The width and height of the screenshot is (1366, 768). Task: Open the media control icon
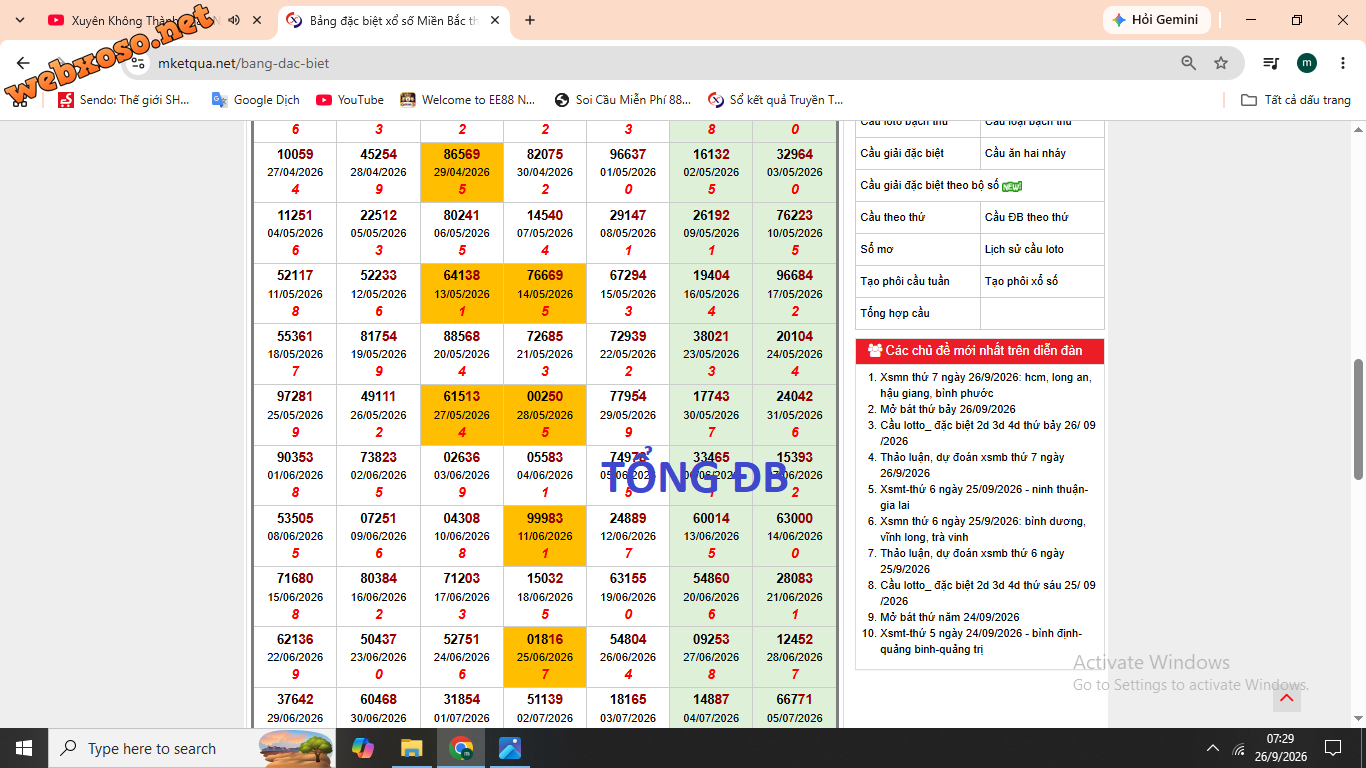[x=1271, y=63]
